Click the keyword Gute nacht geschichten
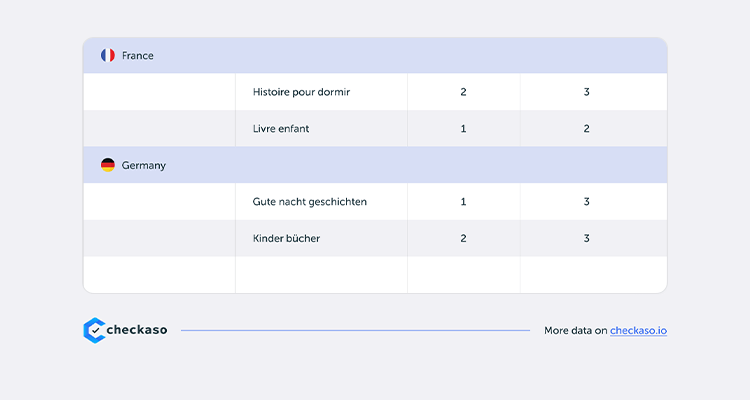The image size is (750, 400). pos(309,202)
